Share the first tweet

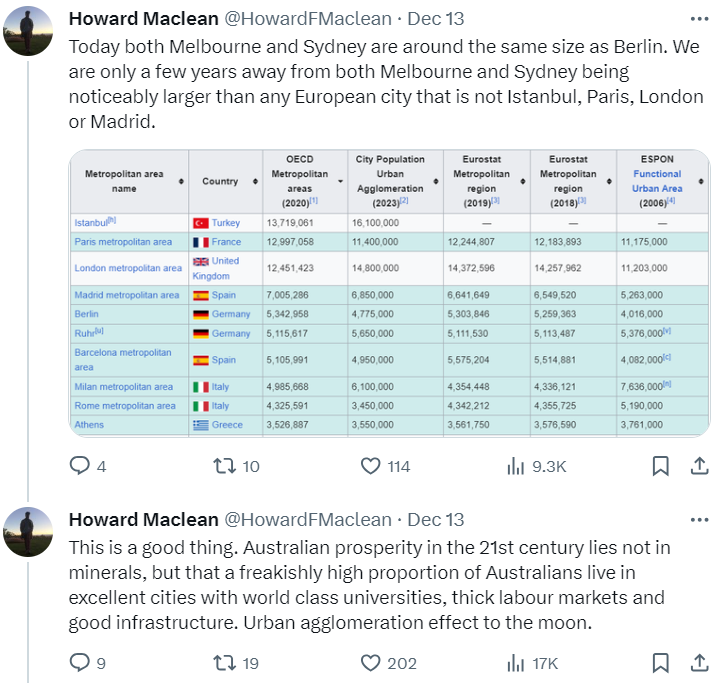[x=700, y=466]
